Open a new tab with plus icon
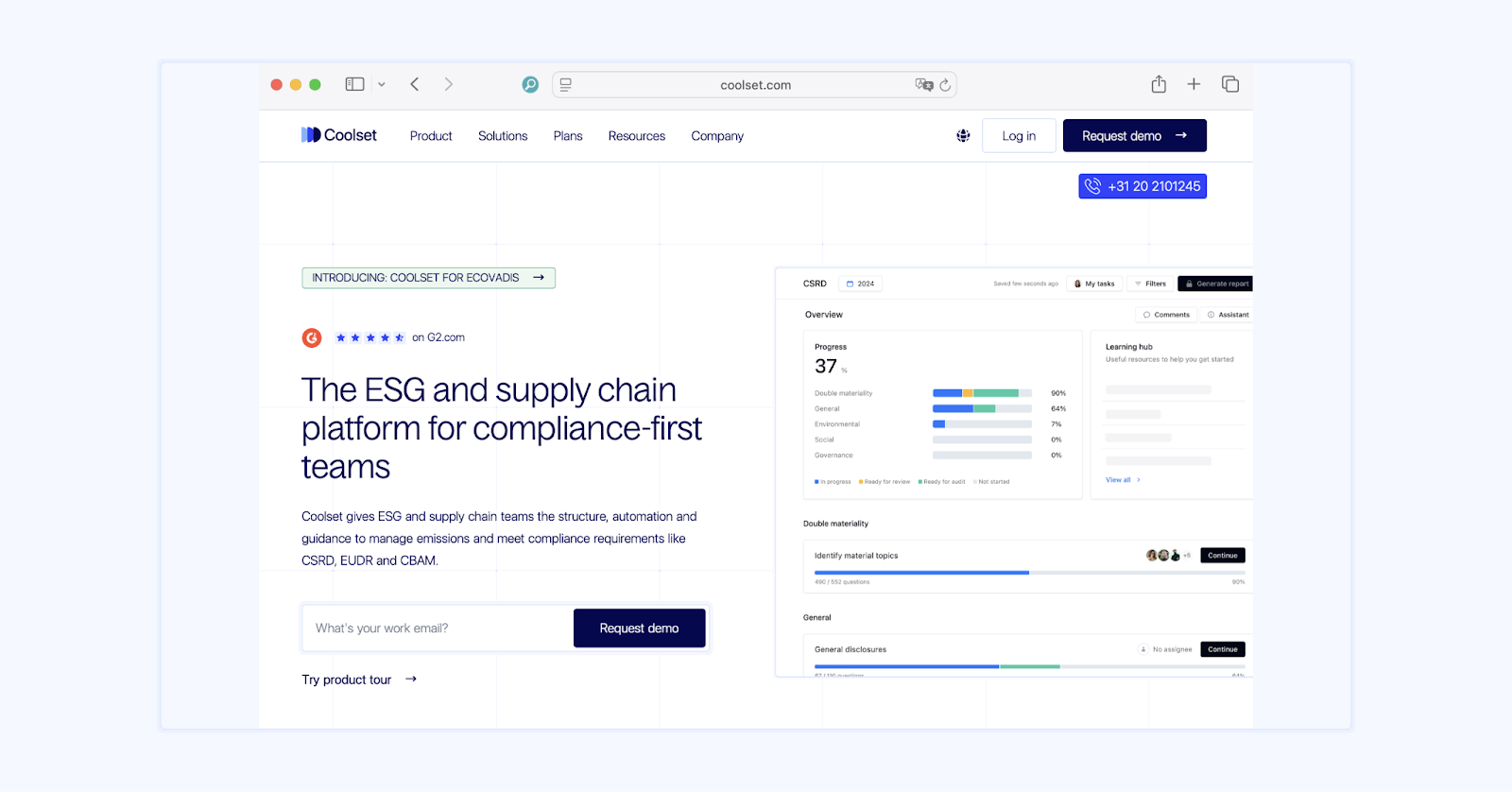This screenshot has height=792, width=1512. 1194,84
